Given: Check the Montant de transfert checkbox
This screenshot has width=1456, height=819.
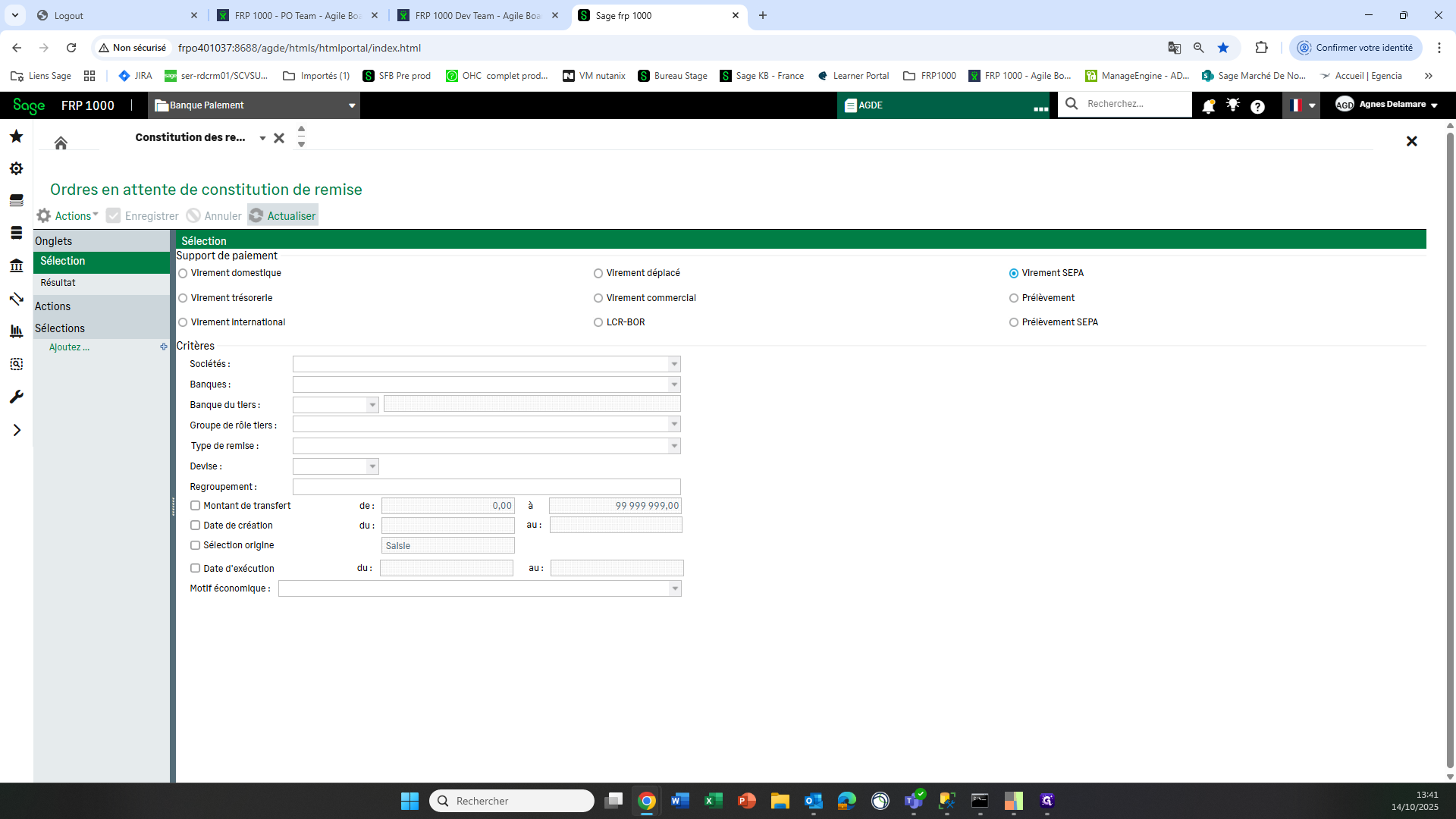Looking at the screenshot, I should [x=195, y=506].
